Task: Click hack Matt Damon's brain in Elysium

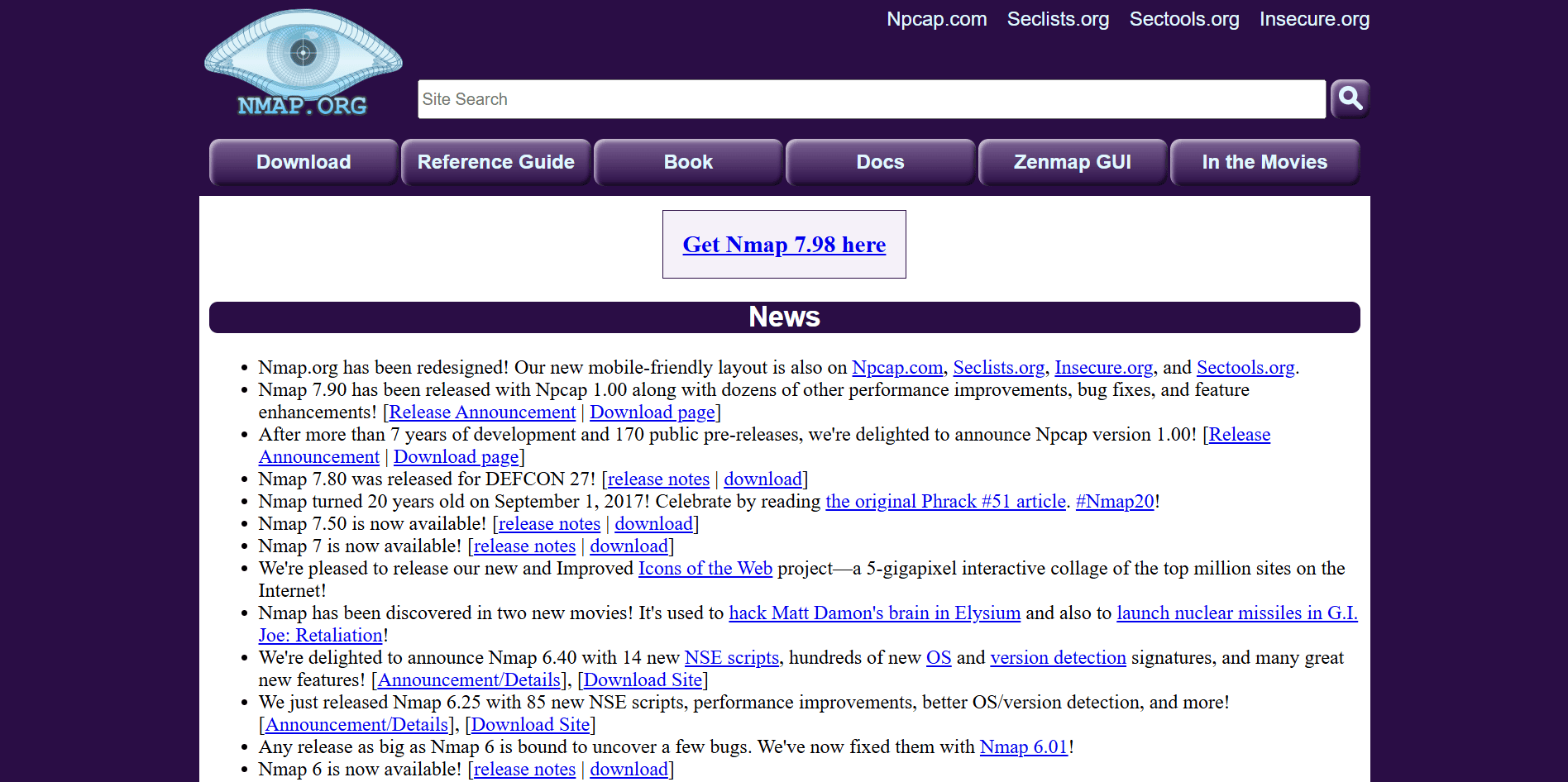Action: coord(874,613)
